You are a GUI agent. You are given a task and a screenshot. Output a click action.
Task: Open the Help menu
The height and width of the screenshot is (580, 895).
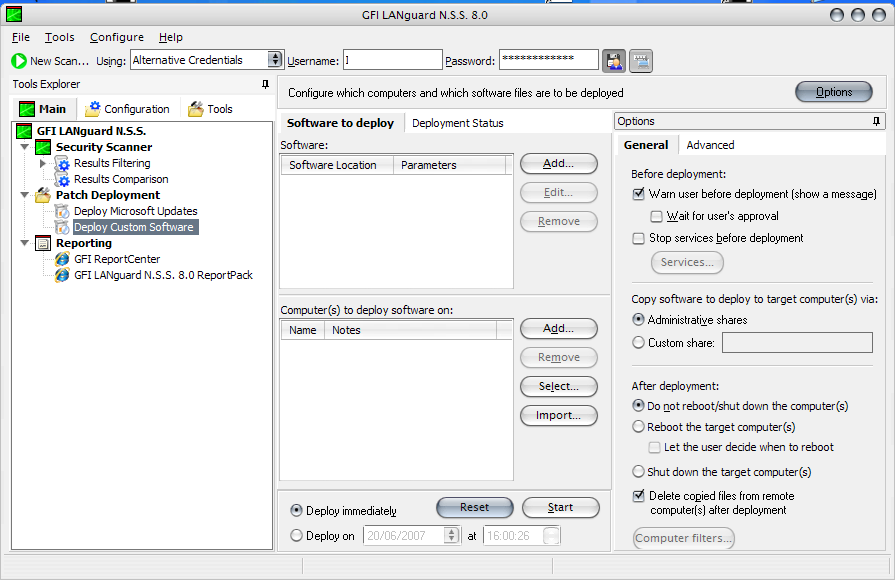pos(171,38)
